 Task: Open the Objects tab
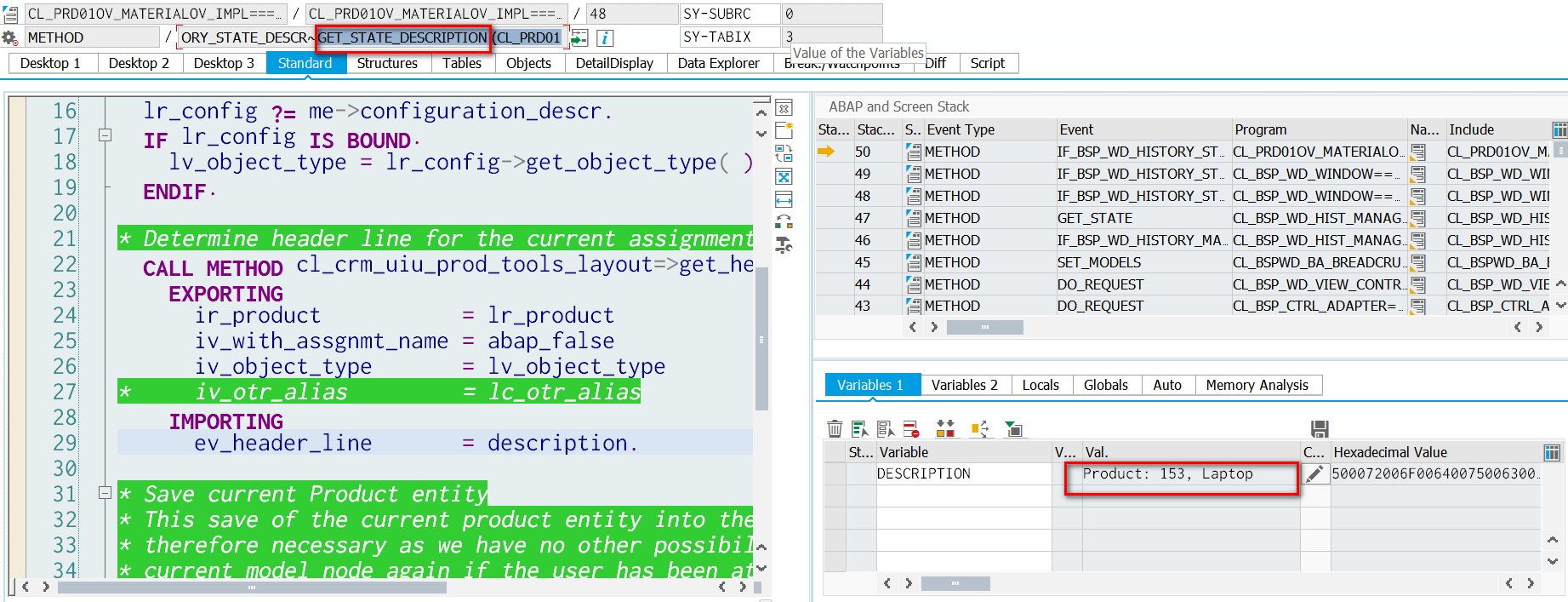(x=528, y=63)
